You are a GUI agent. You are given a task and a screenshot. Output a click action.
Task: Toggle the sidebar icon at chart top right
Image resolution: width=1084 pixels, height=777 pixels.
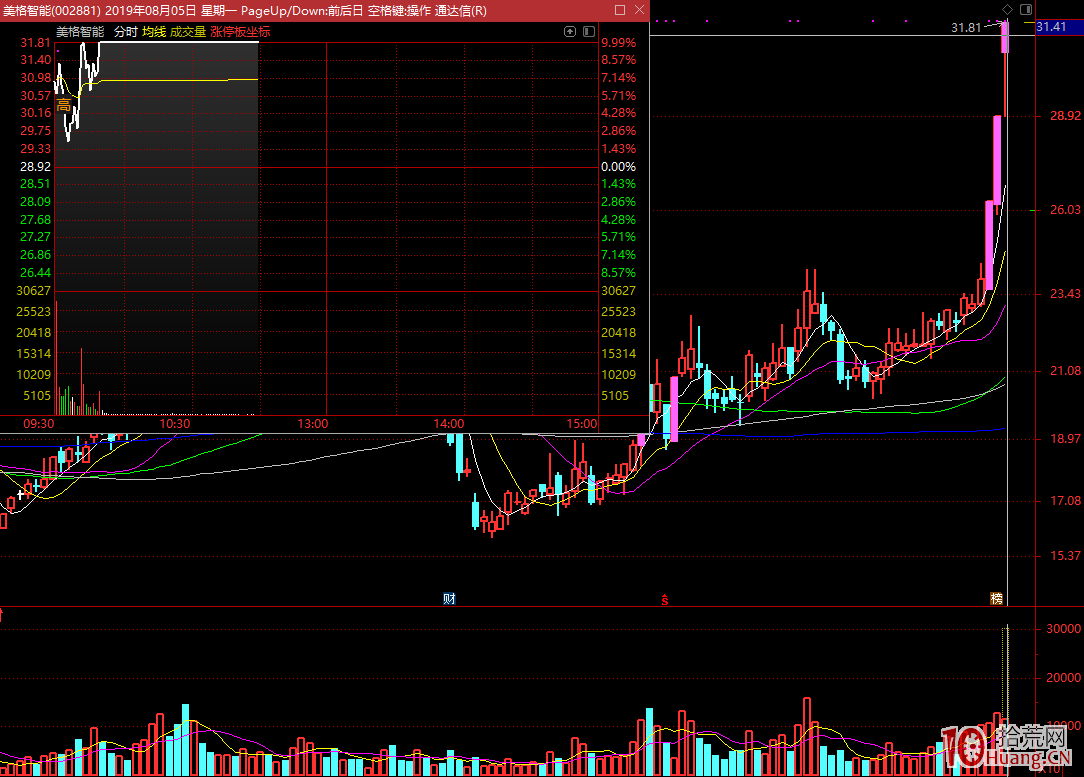point(1026,9)
